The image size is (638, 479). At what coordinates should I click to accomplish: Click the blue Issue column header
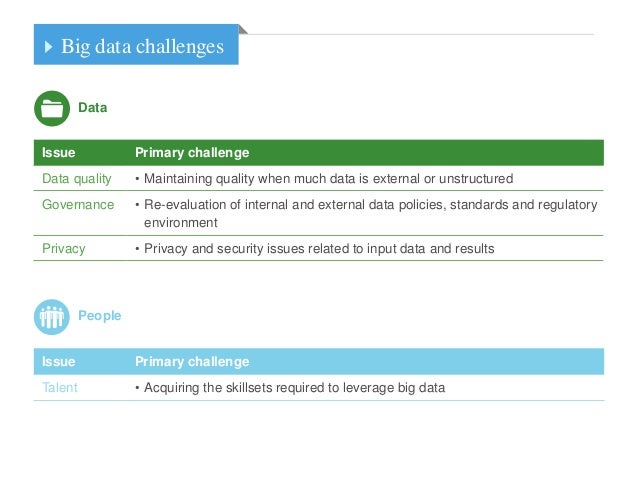(59, 362)
